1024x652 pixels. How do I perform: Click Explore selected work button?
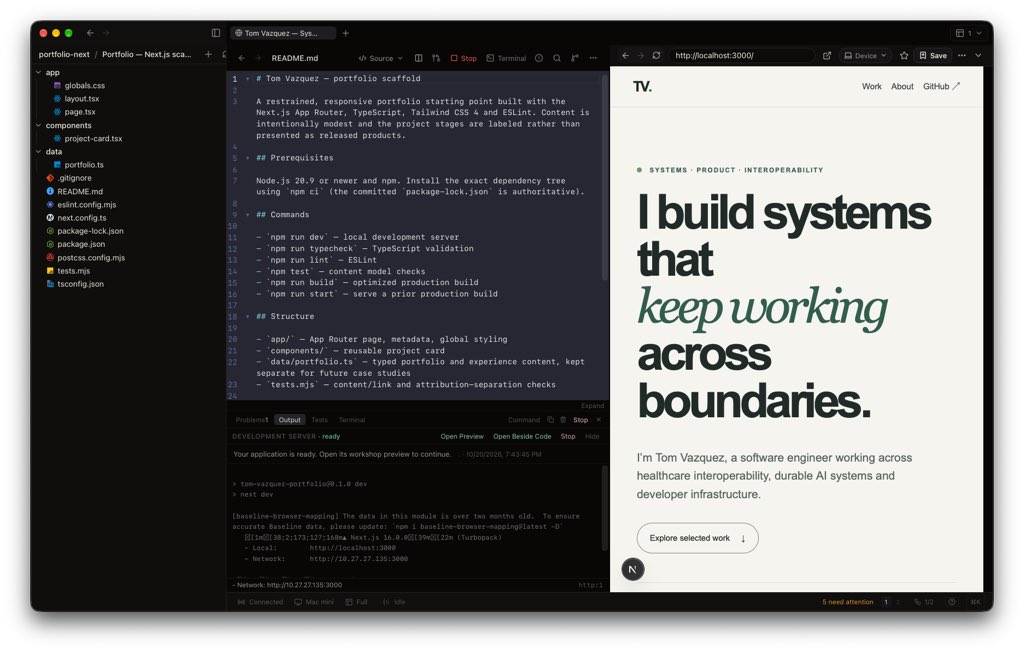[x=697, y=538]
